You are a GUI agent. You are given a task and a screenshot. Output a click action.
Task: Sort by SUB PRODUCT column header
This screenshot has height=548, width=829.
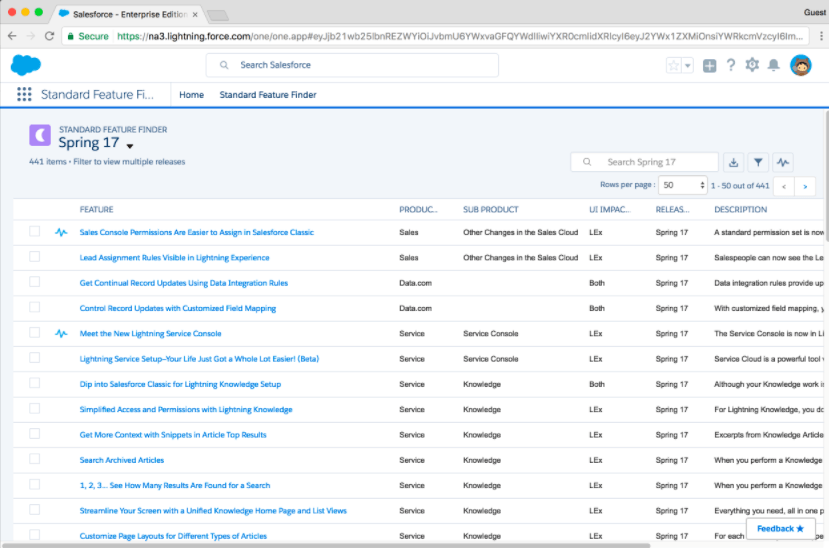[491, 209]
